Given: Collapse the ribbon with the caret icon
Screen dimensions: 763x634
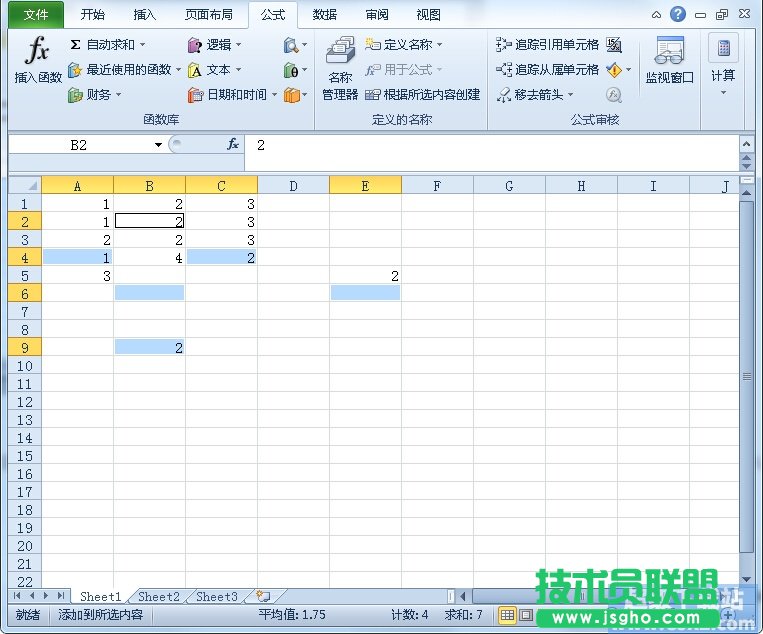Looking at the screenshot, I should 657,15.
